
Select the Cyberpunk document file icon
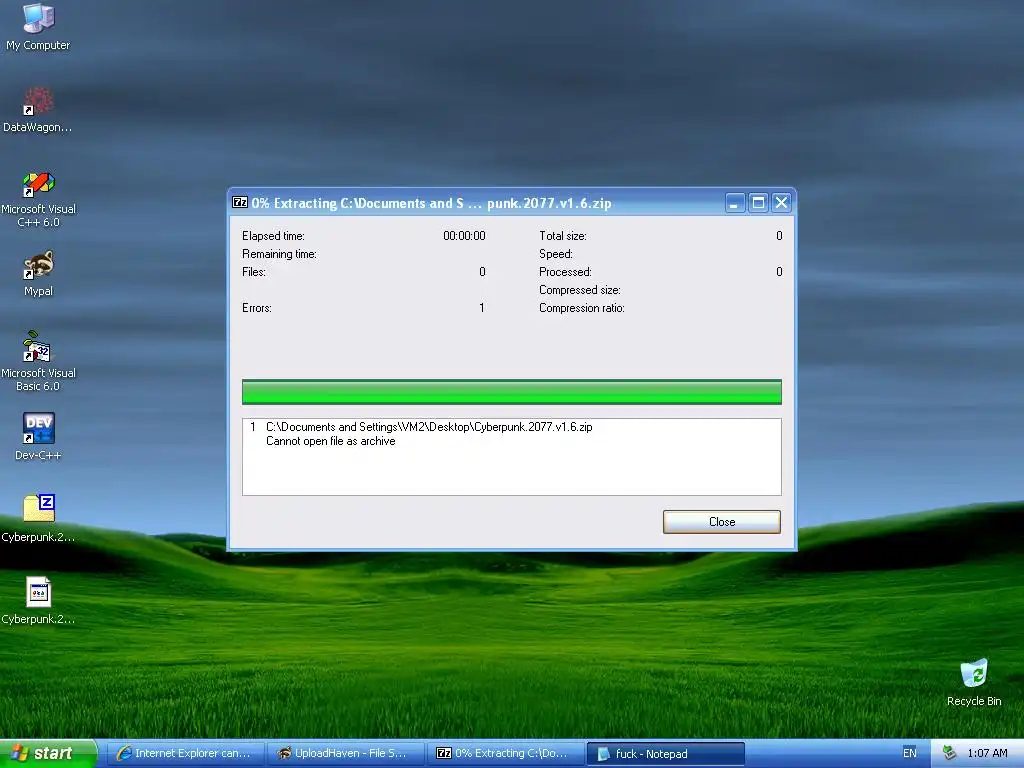coord(38,600)
